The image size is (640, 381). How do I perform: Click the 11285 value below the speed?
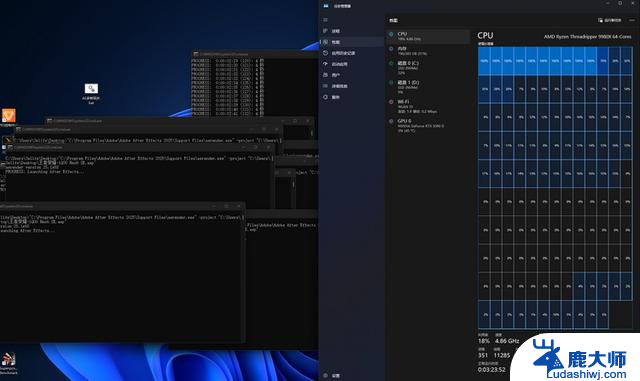pos(502,355)
